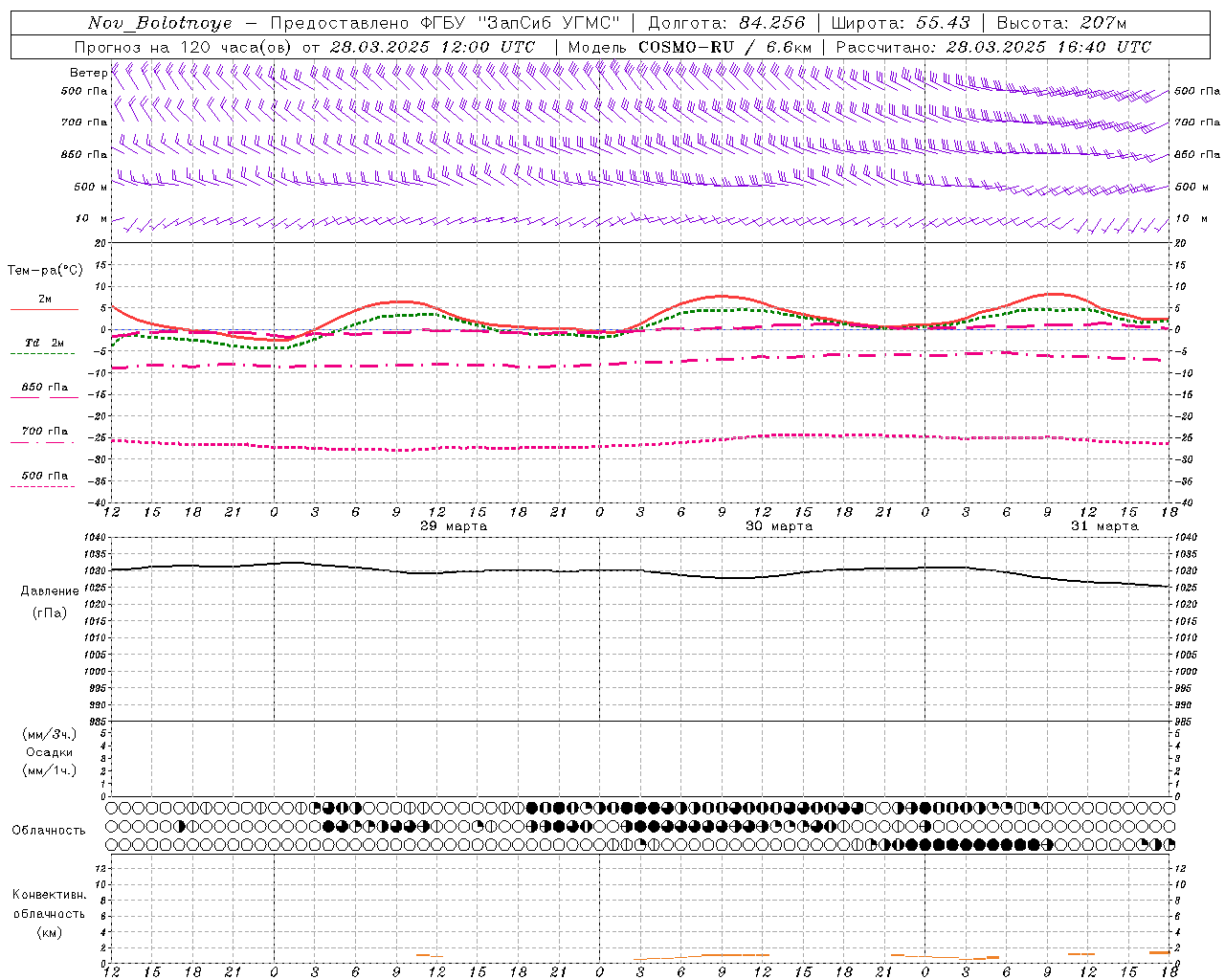The image size is (1225, 980).
Task: Click the Широта: 55.43 header value
Action: 901,23
